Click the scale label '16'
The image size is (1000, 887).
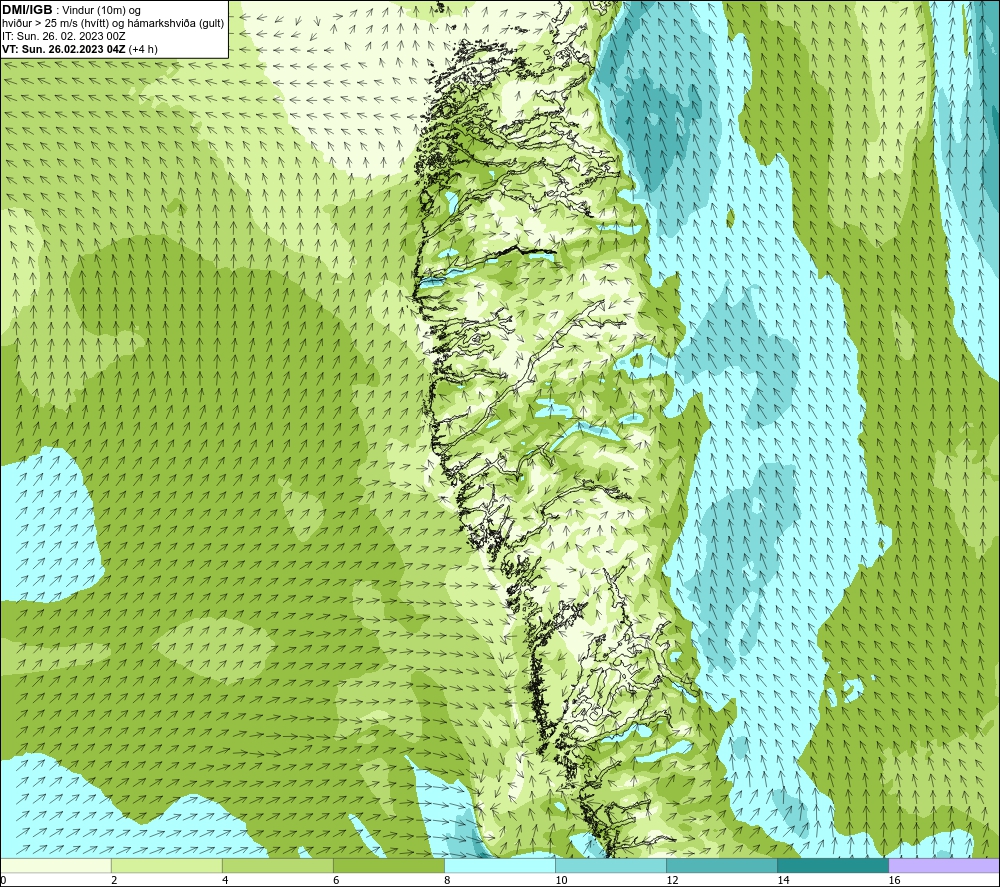click(894, 880)
